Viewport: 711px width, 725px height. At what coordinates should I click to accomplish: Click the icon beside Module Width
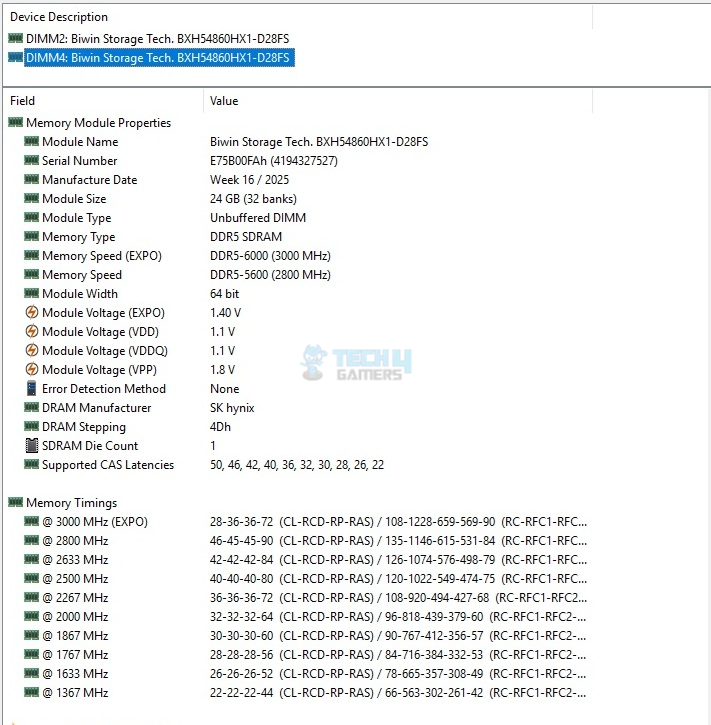31,293
